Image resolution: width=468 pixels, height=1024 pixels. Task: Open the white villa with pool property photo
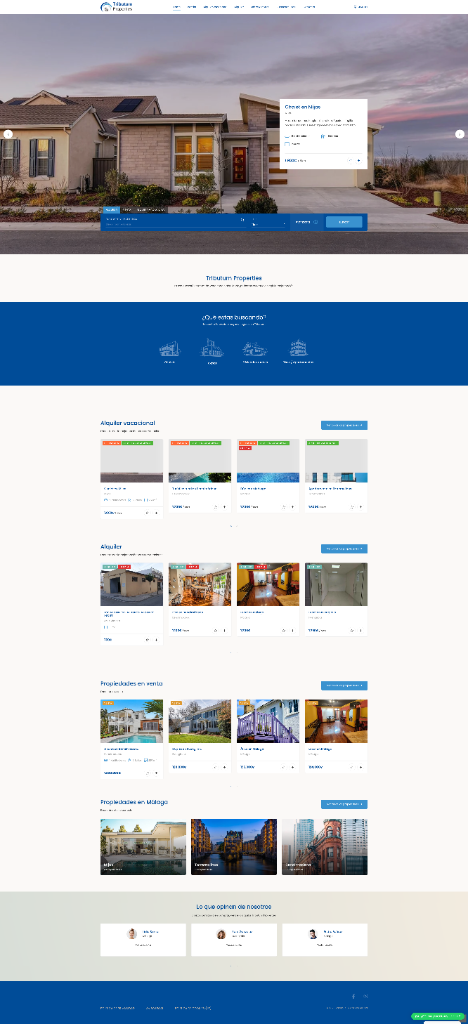[132, 721]
